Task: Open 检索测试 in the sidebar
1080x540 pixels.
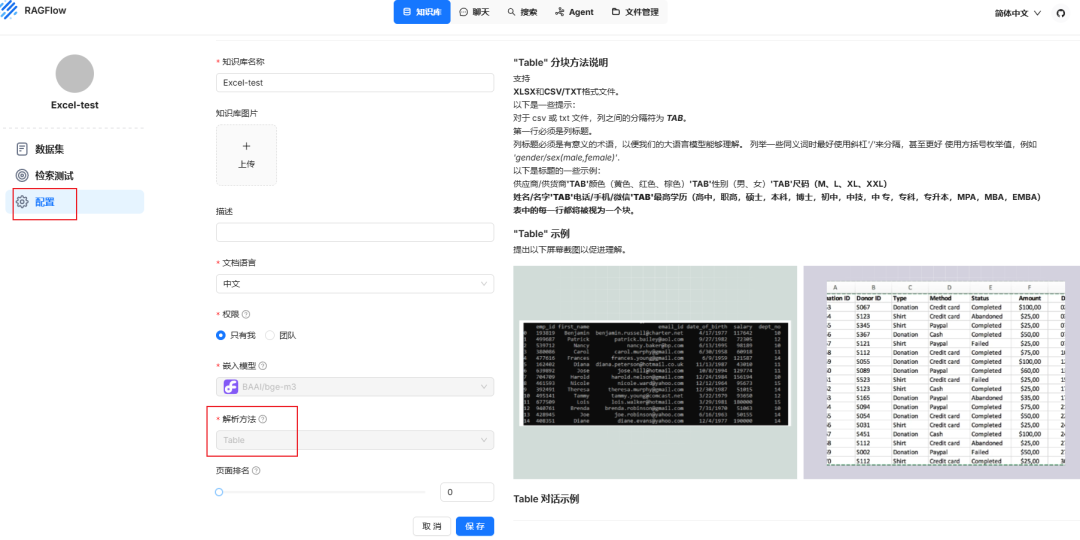Action: (x=74, y=176)
